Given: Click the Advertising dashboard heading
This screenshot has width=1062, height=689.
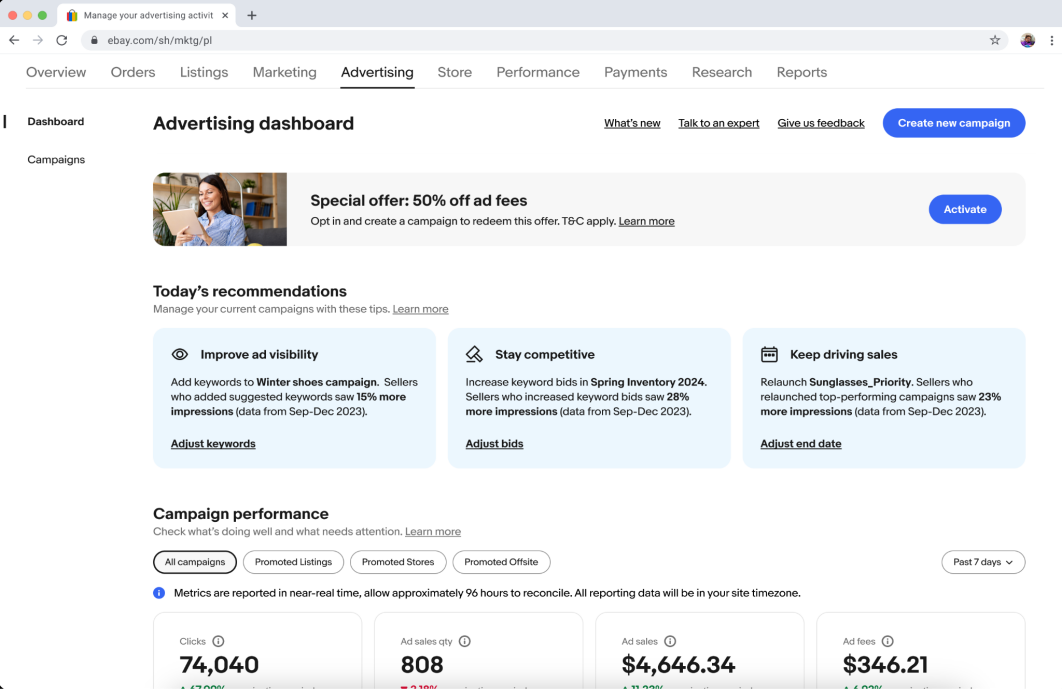Looking at the screenshot, I should coord(253,123).
